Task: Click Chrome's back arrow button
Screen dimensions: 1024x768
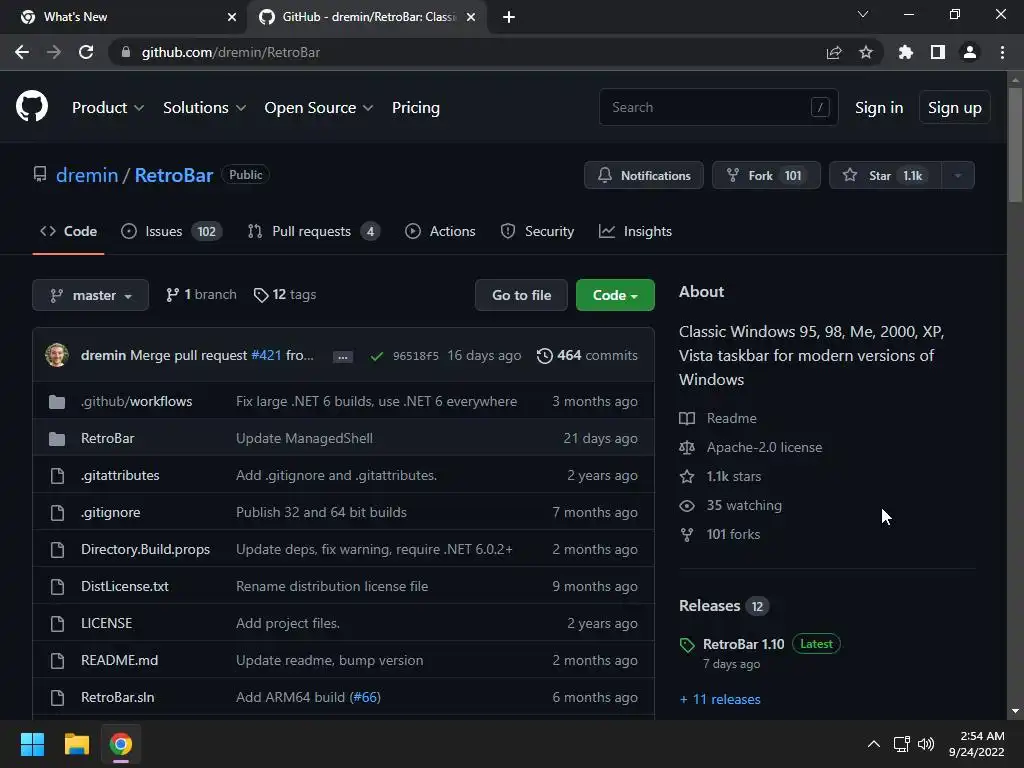Action: pos(22,52)
